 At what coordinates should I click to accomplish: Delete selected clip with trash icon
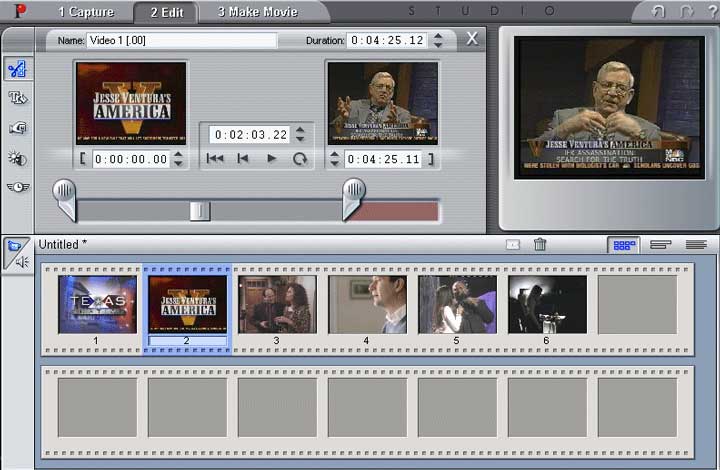point(540,244)
